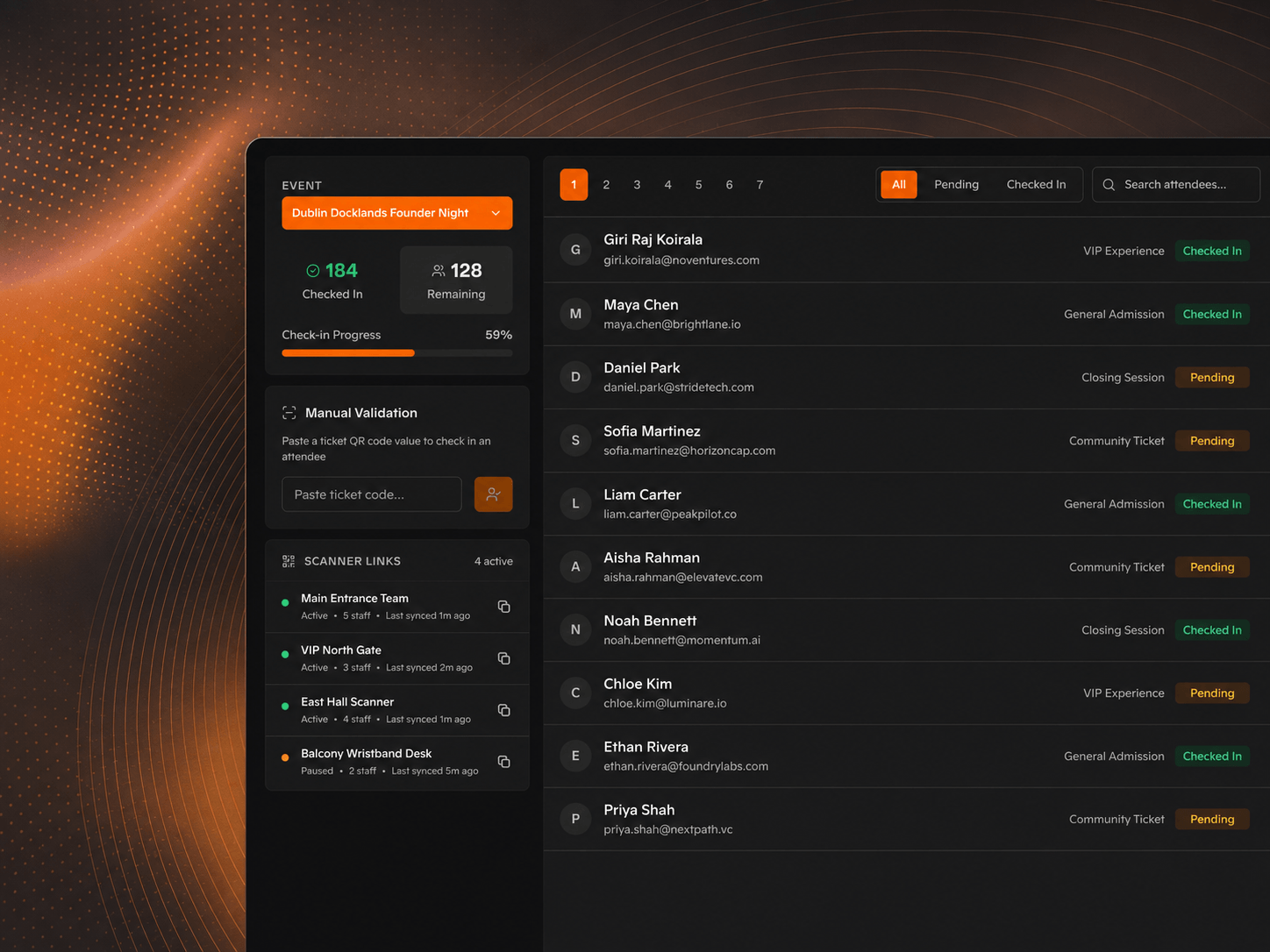The width and height of the screenshot is (1270, 952).
Task: Go to page 1
Action: point(574,185)
